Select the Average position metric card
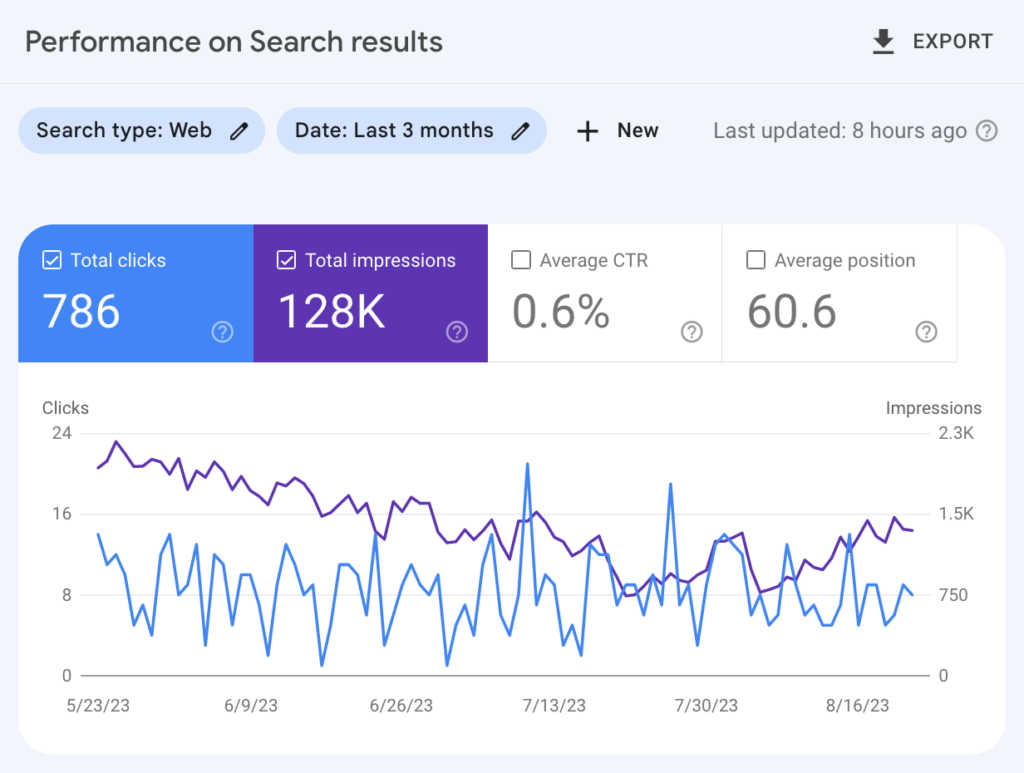The height and width of the screenshot is (773, 1024). coord(839,292)
